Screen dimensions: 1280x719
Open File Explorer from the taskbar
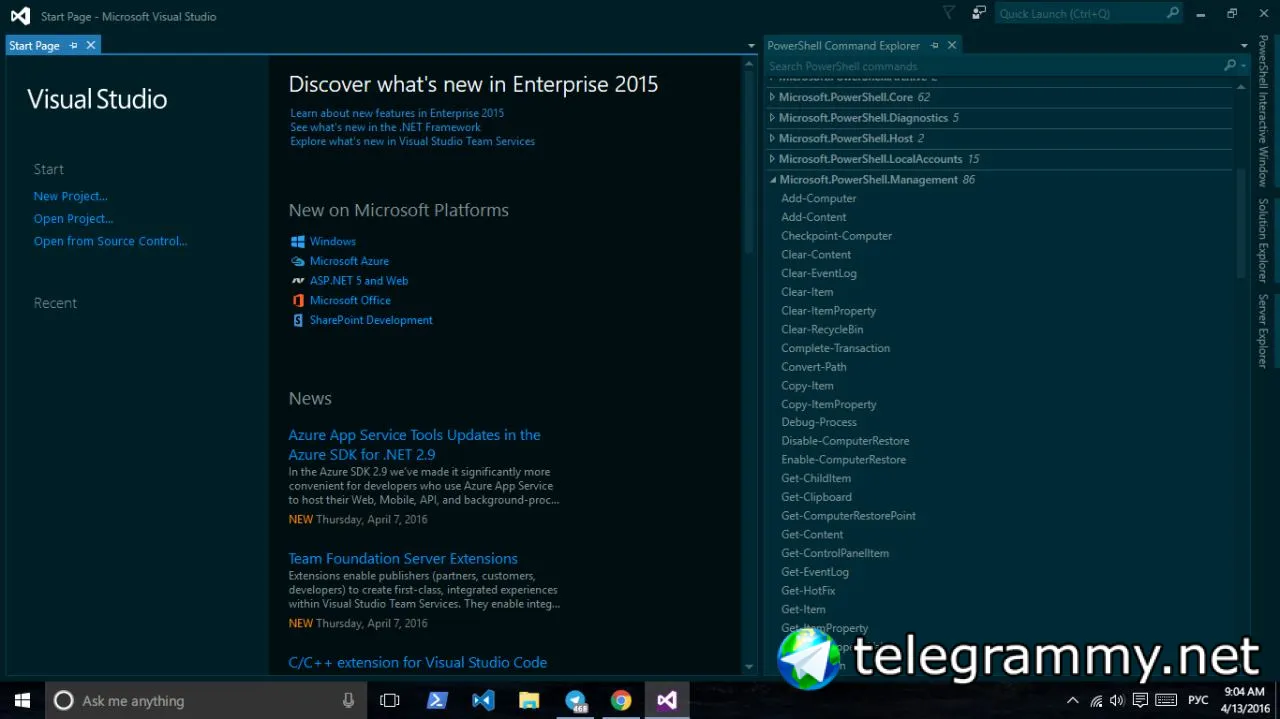pos(529,700)
